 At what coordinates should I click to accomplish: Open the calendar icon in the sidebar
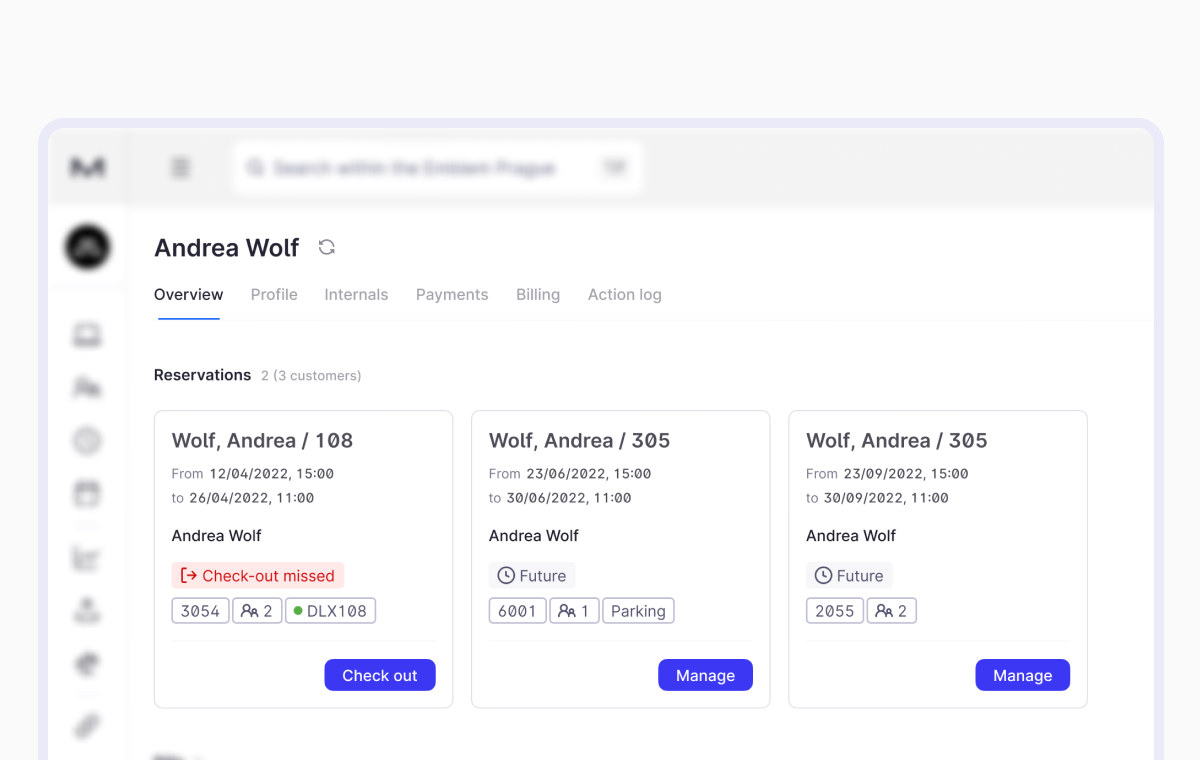(x=88, y=493)
